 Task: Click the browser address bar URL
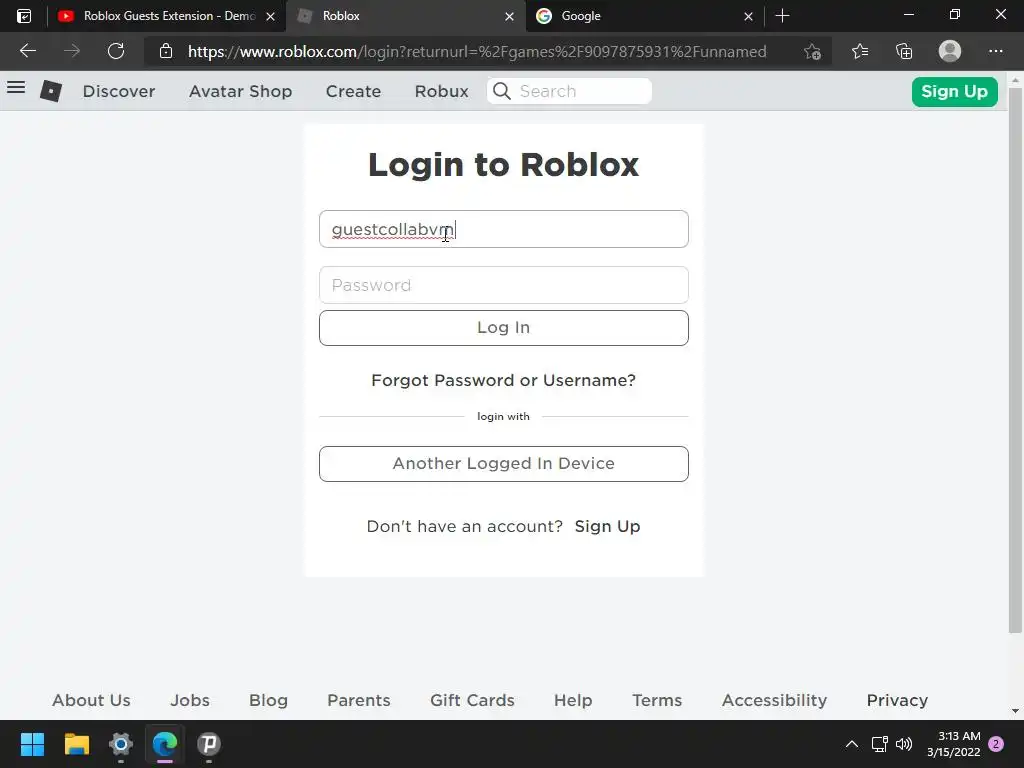click(x=477, y=52)
